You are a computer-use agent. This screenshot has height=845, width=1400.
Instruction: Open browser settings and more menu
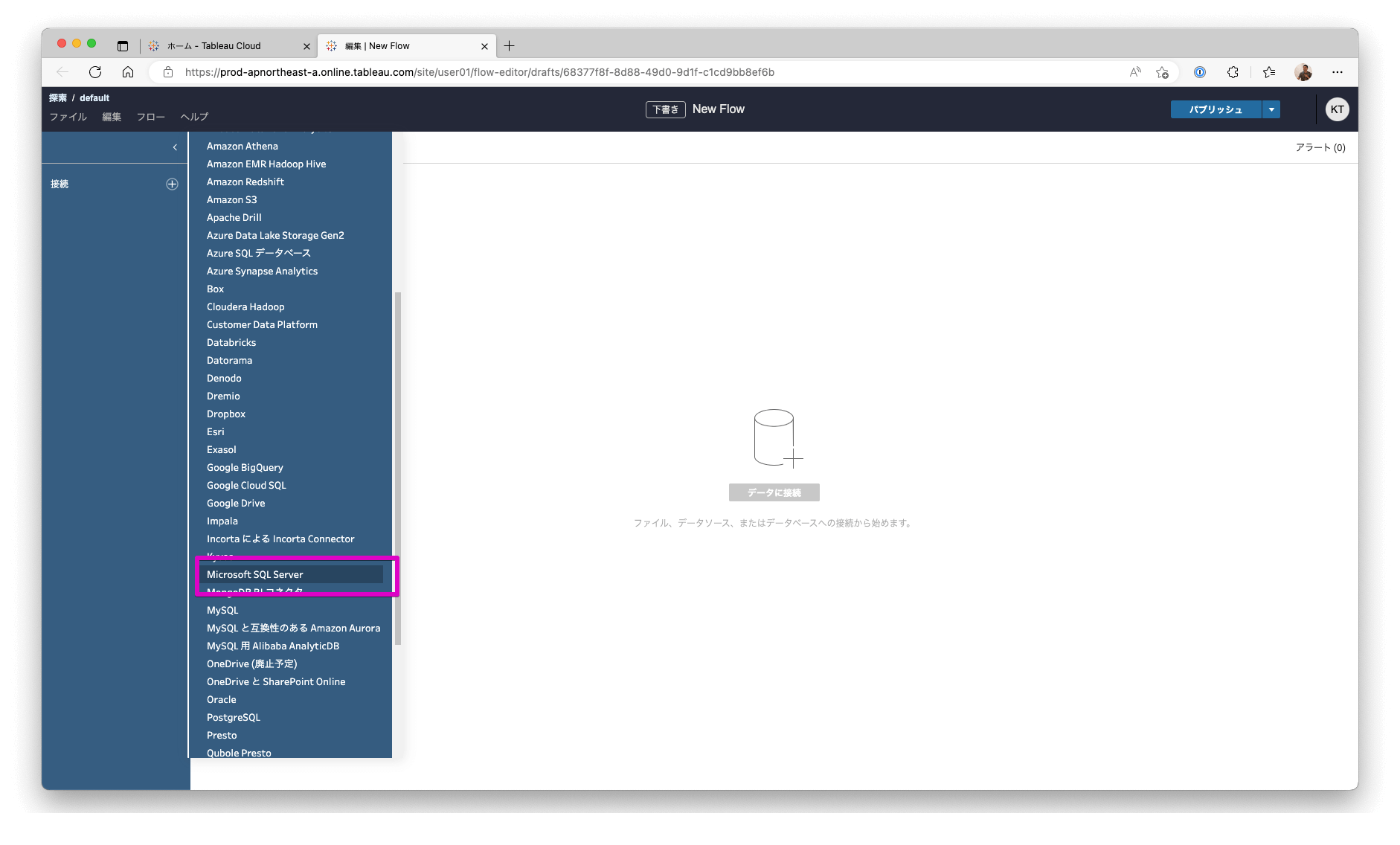[x=1338, y=72]
